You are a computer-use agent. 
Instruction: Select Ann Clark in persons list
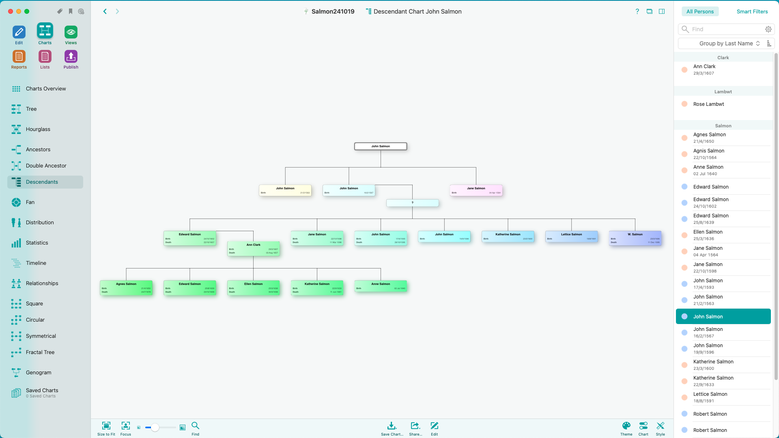[x=723, y=70]
